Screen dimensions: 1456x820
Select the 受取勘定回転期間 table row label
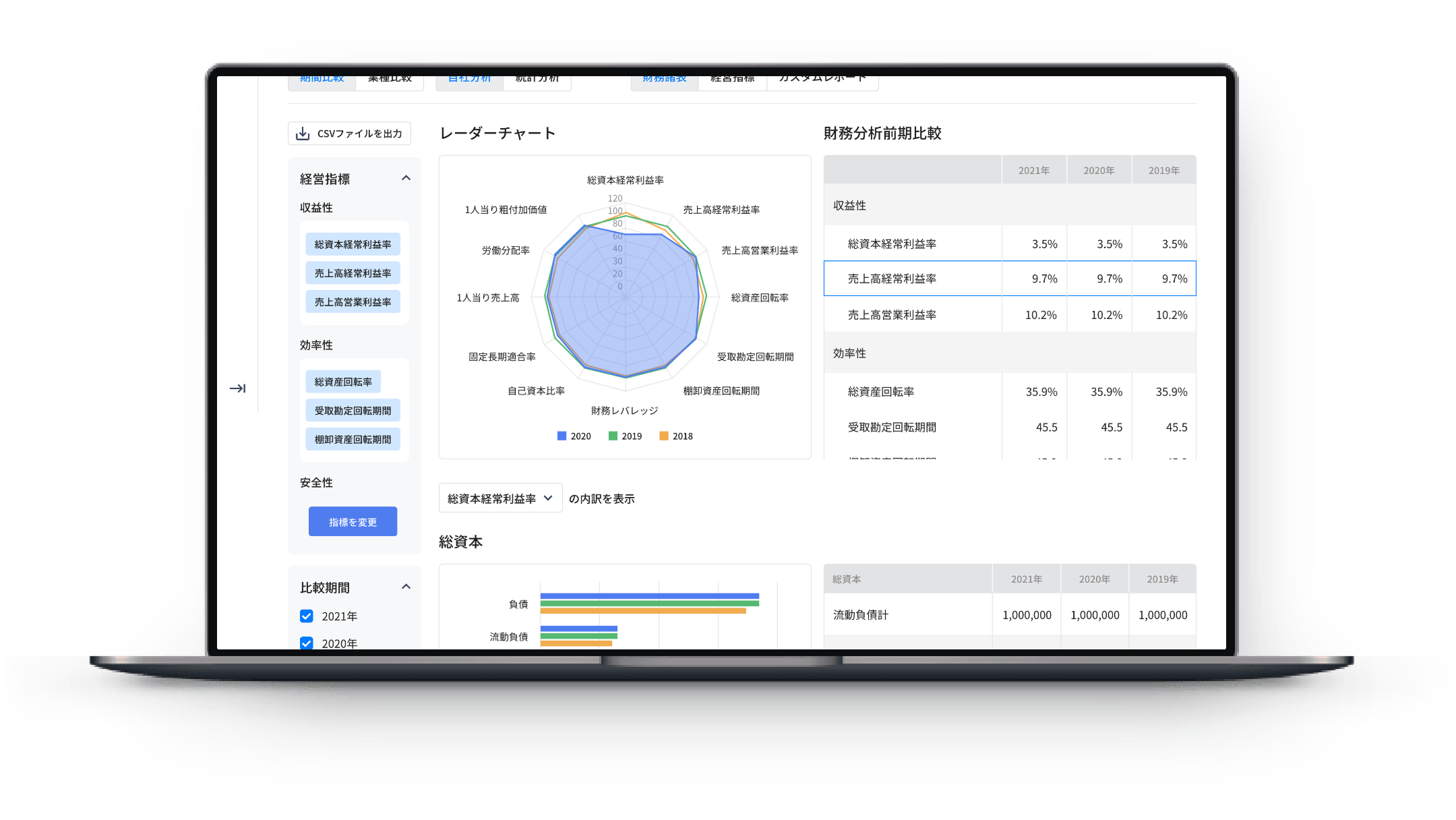(892, 427)
